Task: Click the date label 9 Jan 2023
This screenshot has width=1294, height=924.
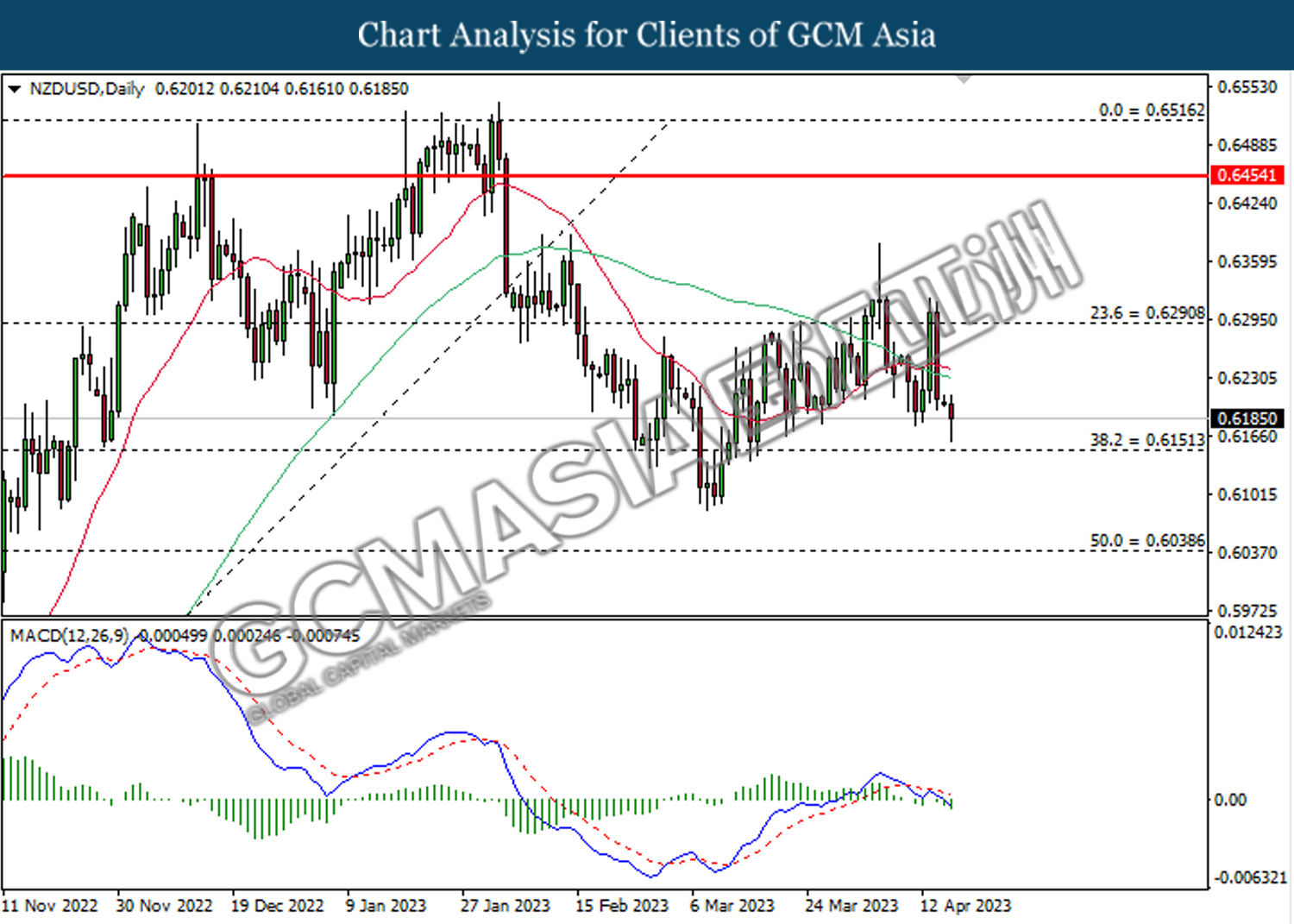Action: [386, 906]
